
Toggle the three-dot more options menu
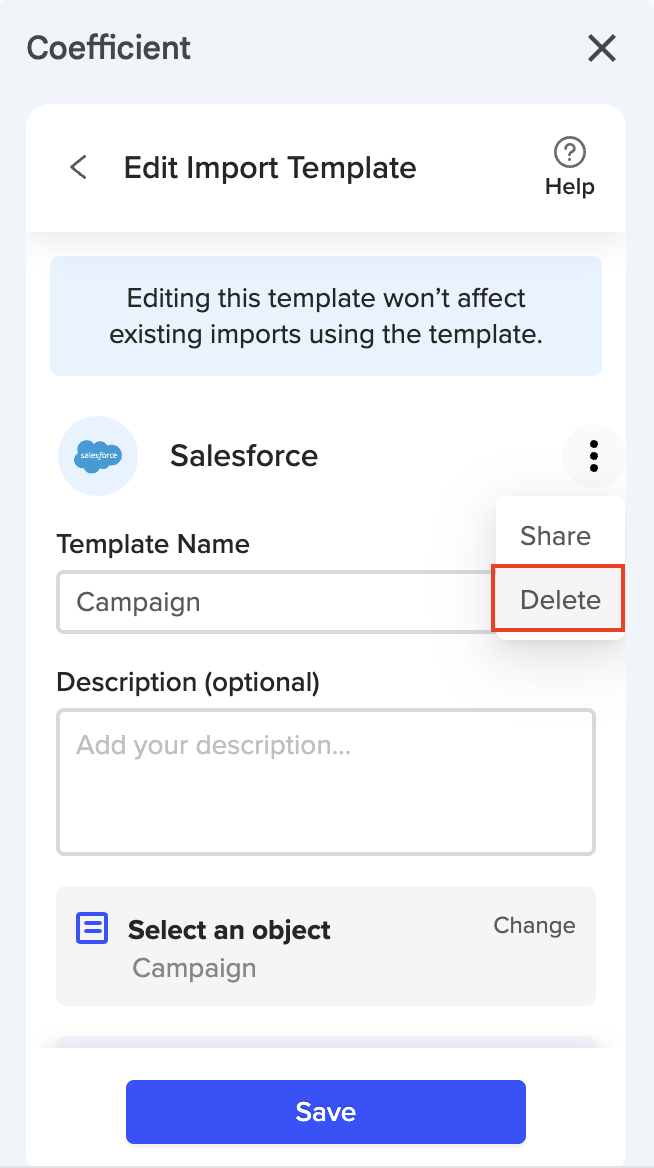594,456
